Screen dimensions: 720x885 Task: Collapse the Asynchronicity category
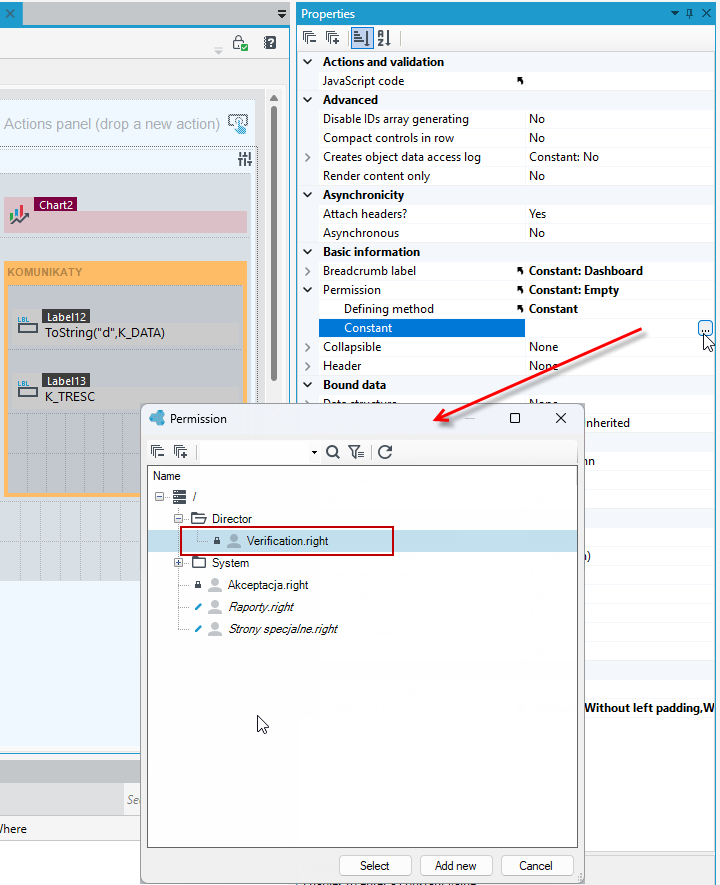coord(308,195)
